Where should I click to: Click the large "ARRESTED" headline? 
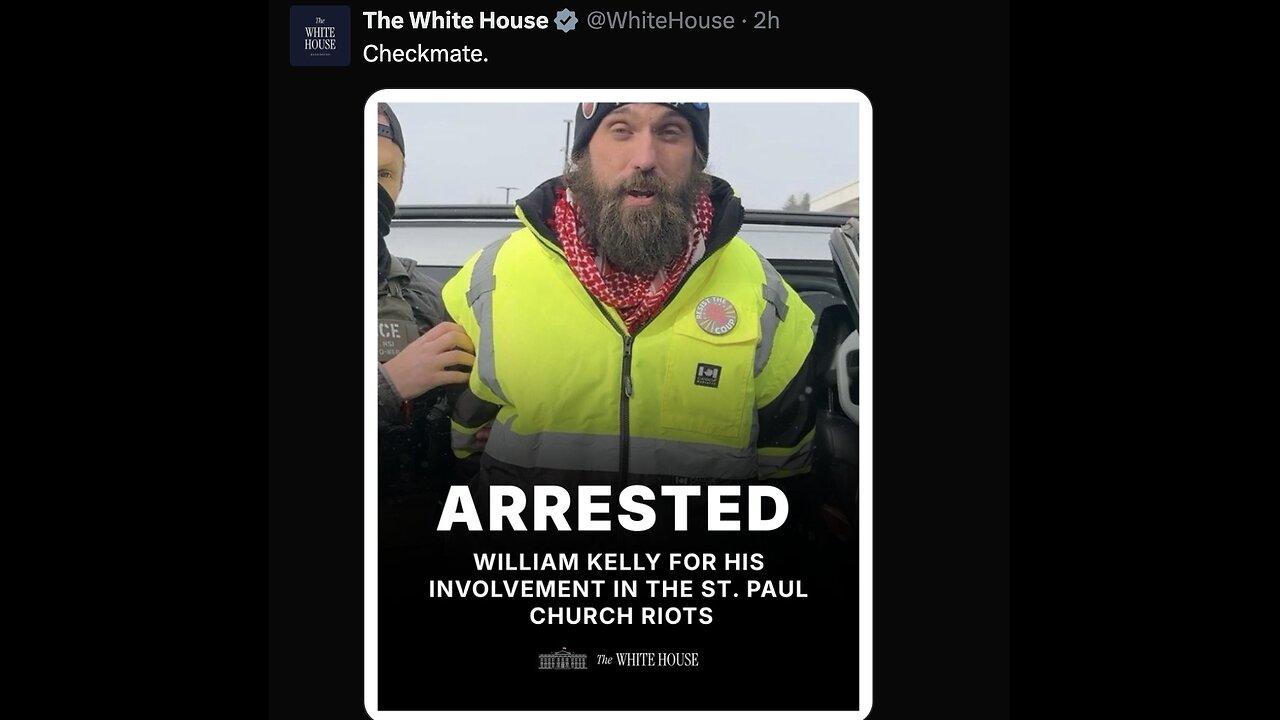click(613, 509)
